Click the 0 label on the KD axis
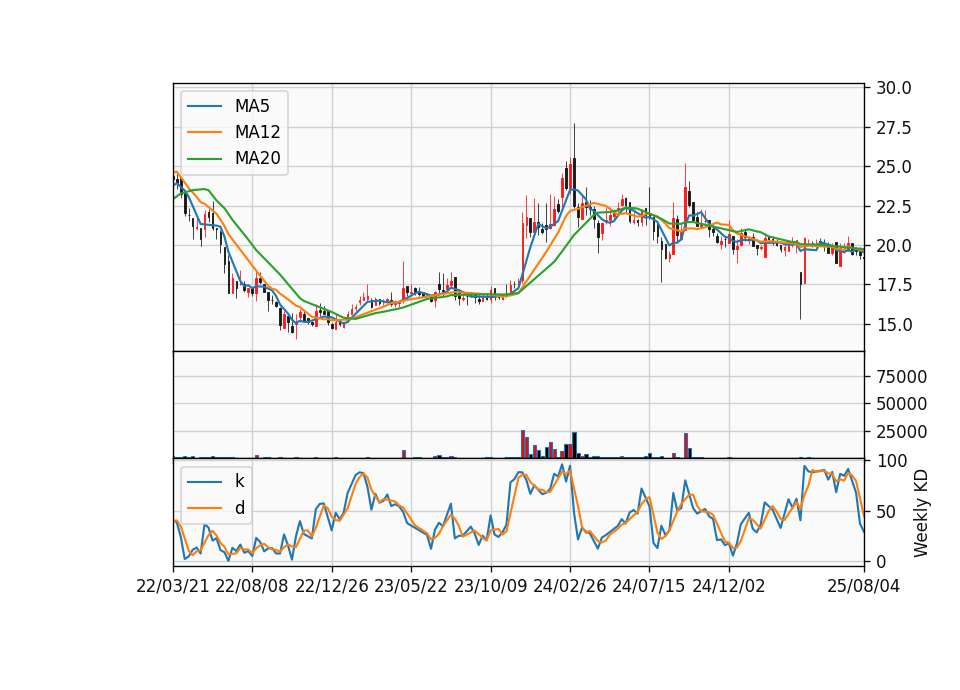This screenshot has width=960, height=690. [x=881, y=561]
